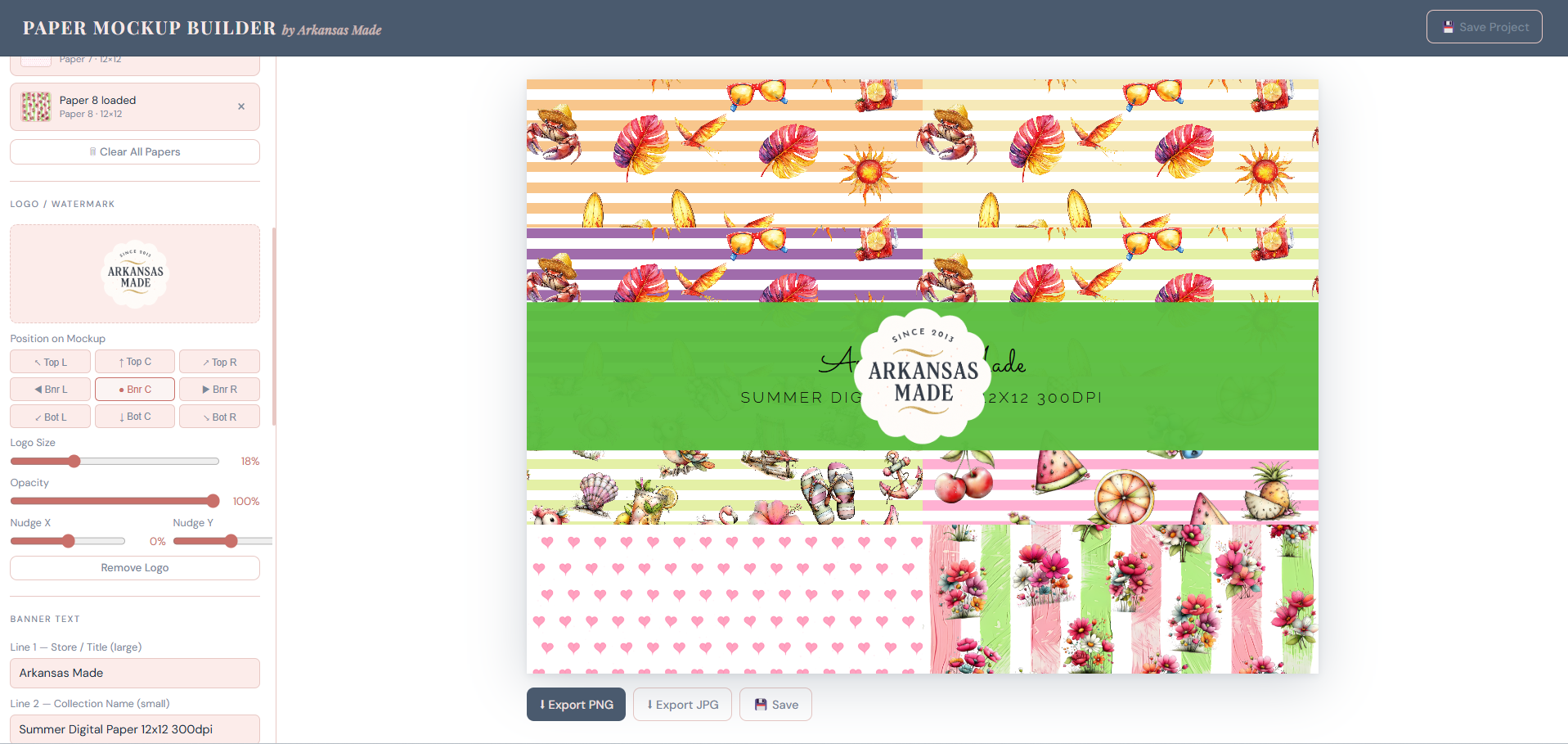This screenshot has width=1568, height=744.
Task: Focus the Line 1 Store Title field
Action: click(x=135, y=673)
